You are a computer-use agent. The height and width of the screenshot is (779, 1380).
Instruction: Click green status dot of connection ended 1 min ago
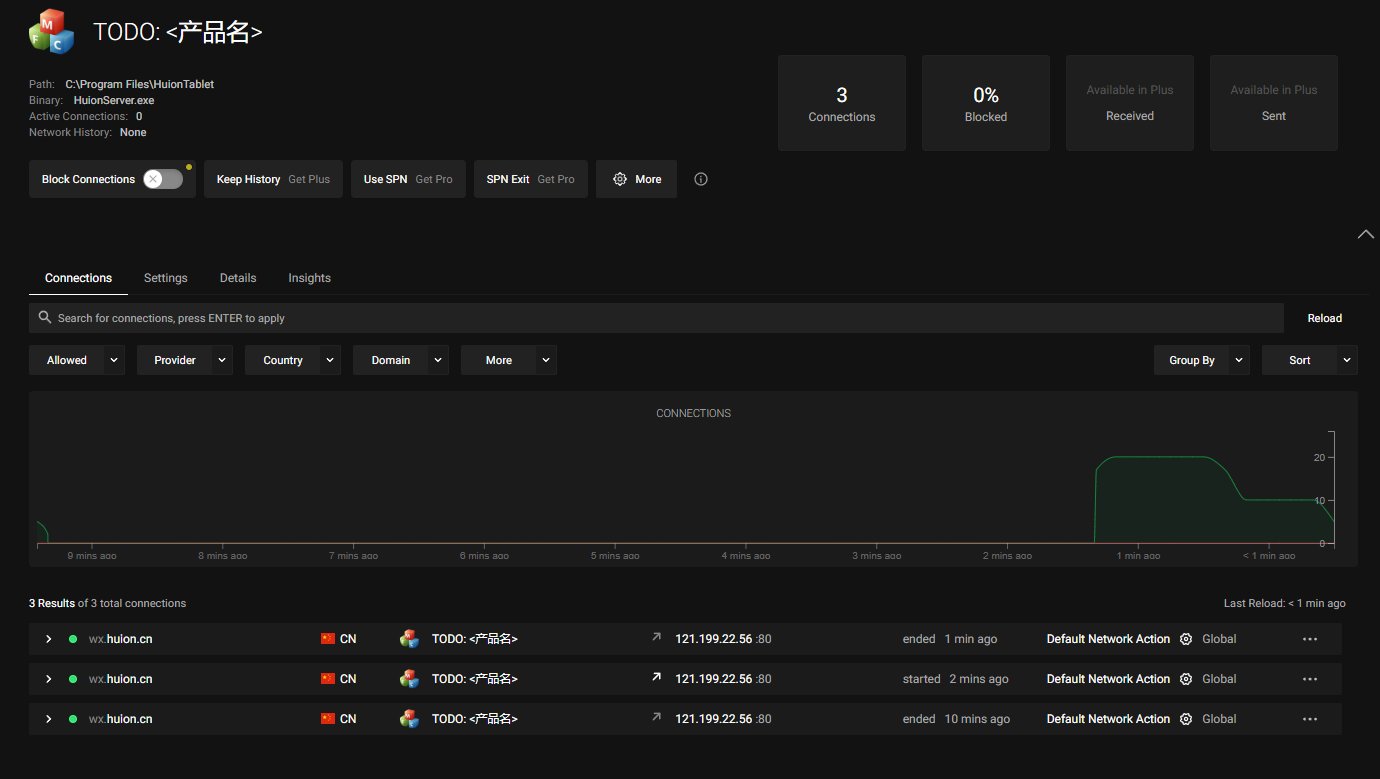coord(73,639)
